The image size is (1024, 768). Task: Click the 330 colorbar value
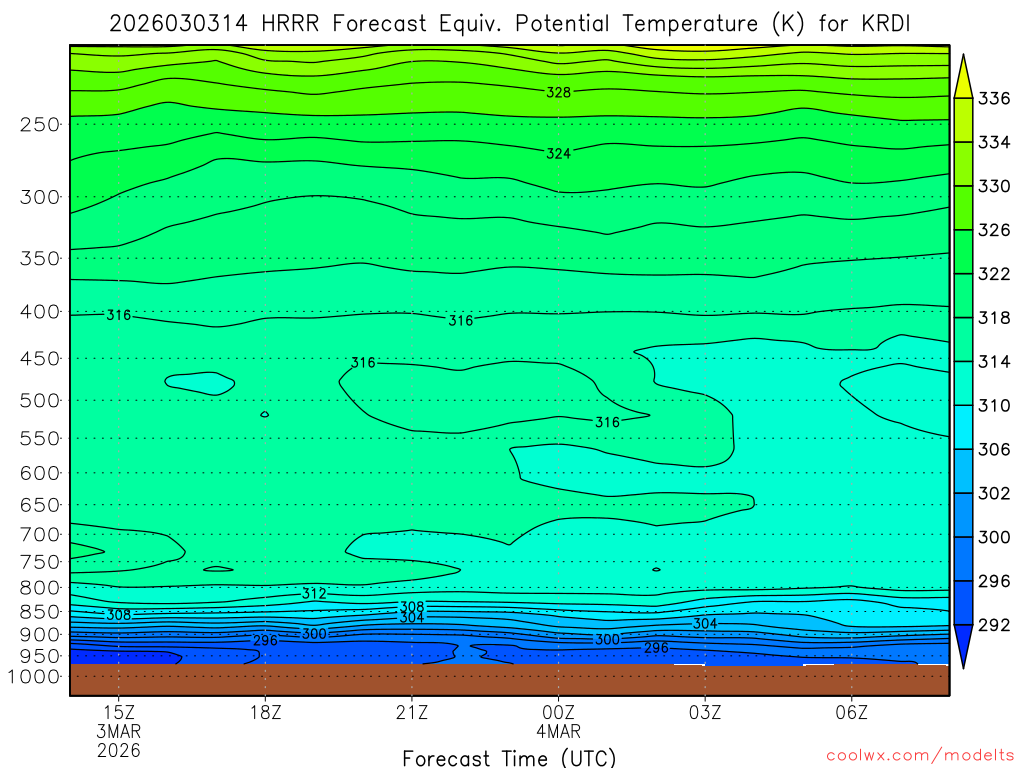994,186
